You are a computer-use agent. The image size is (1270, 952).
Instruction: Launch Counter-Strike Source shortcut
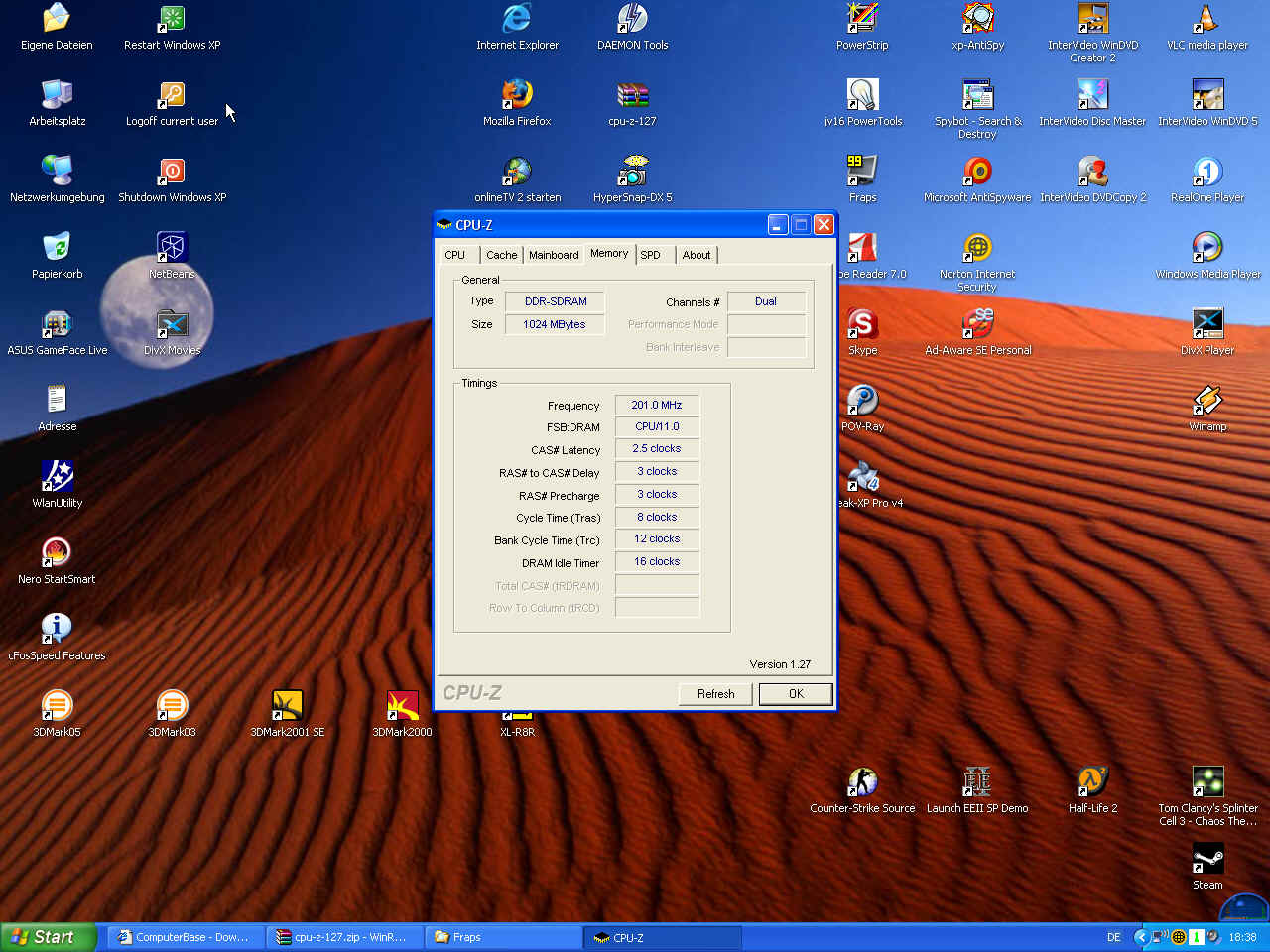coord(862,790)
